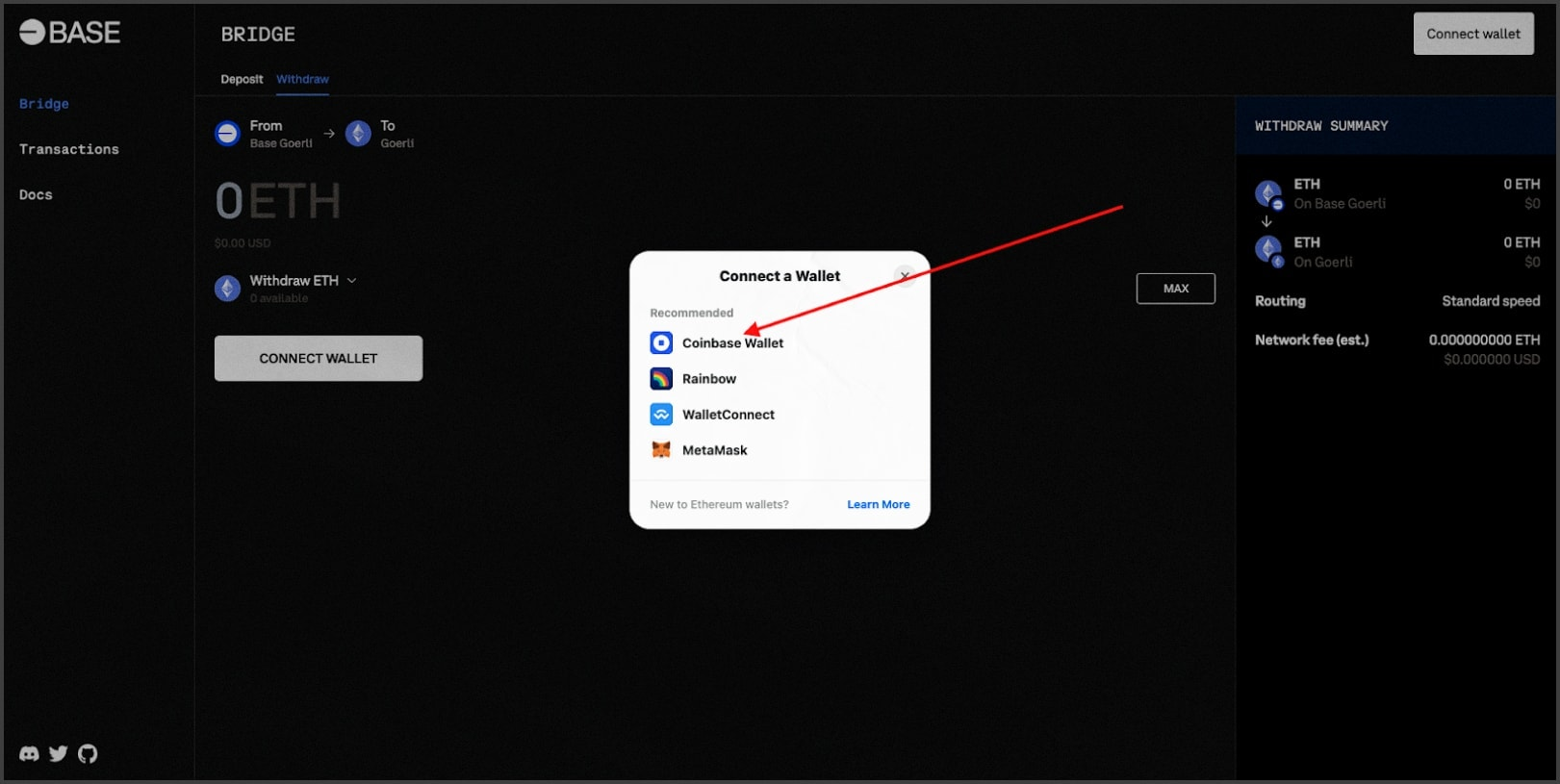Image resolution: width=1560 pixels, height=784 pixels.
Task: Click the Goerli To network icon
Action: click(x=358, y=134)
